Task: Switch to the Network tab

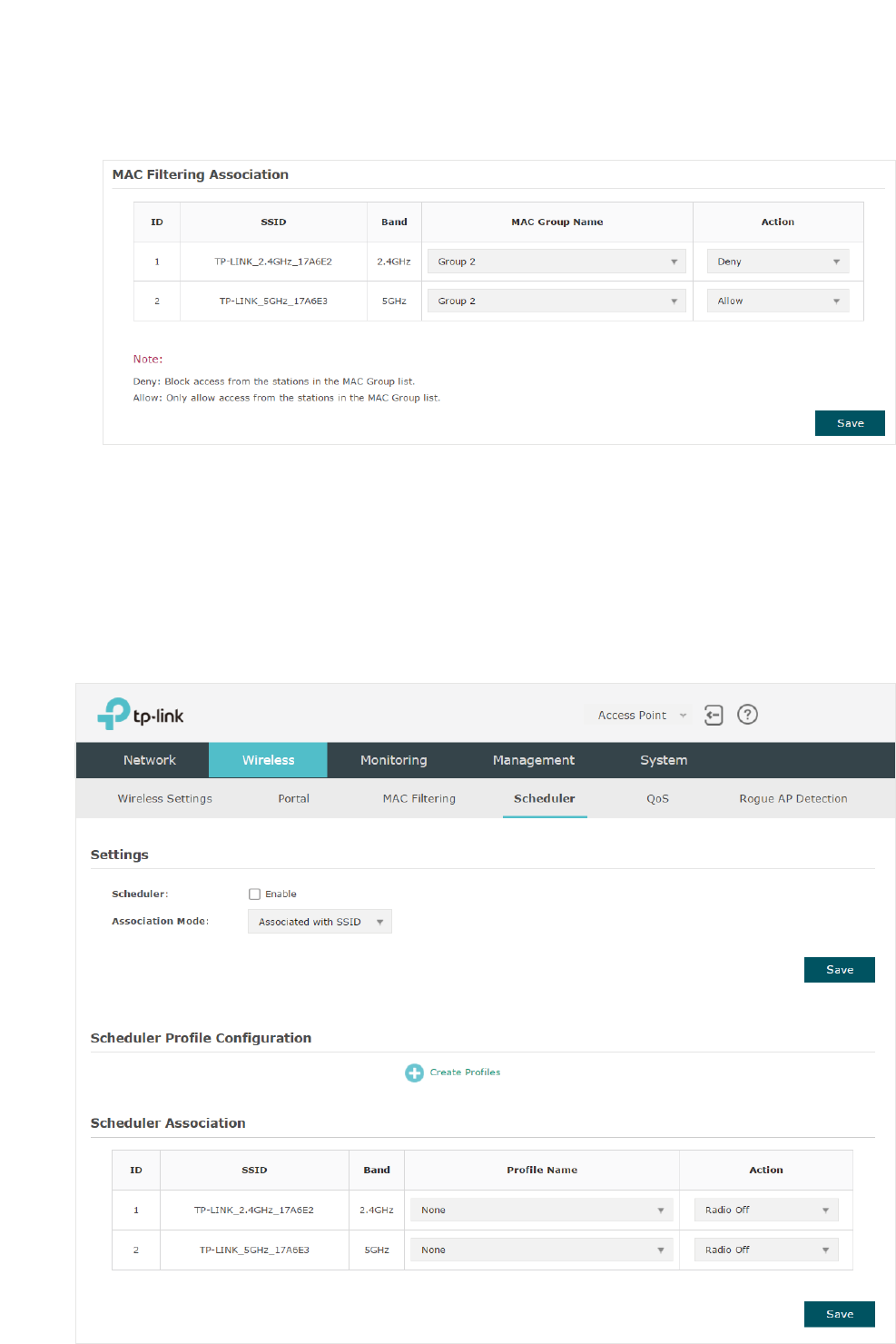Action: coord(150,760)
